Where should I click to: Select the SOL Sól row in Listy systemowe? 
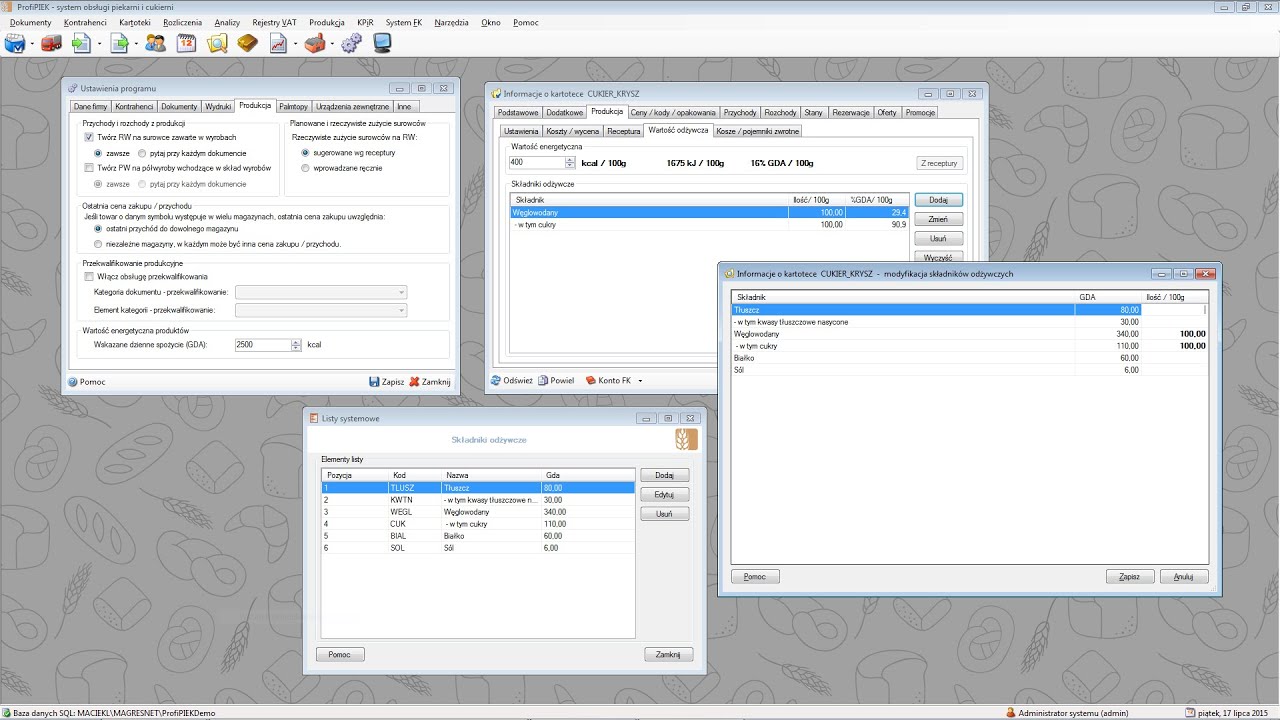(x=478, y=548)
